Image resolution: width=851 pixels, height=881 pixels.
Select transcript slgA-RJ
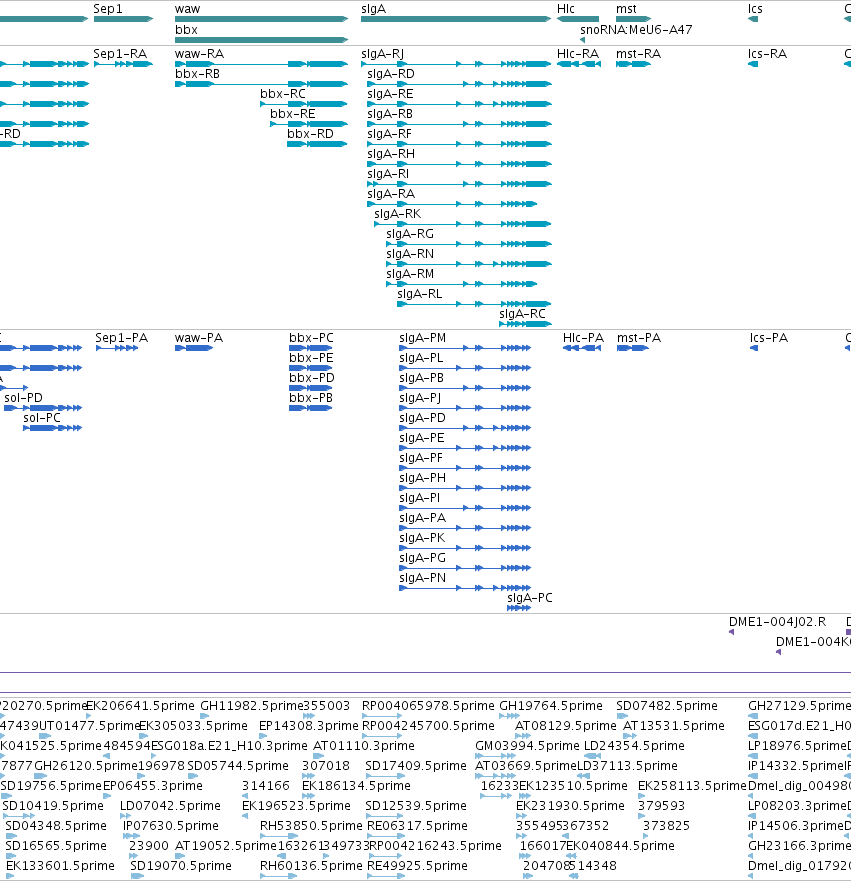[456, 64]
